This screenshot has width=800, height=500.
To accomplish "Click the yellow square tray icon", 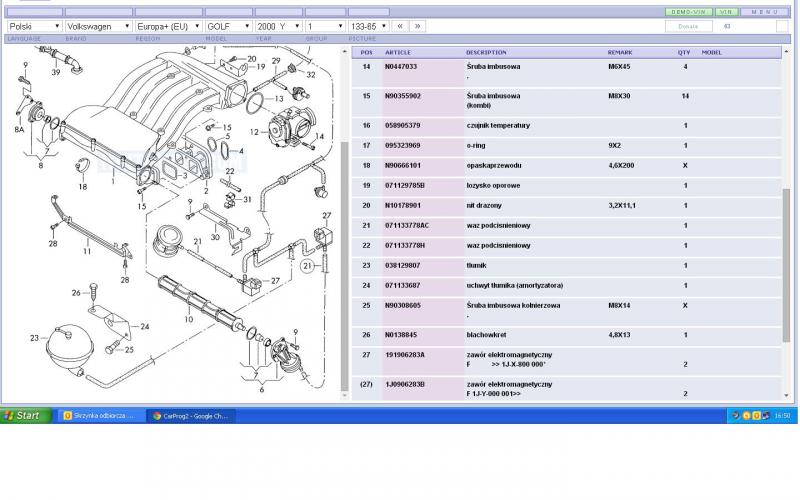I will [x=757, y=416].
